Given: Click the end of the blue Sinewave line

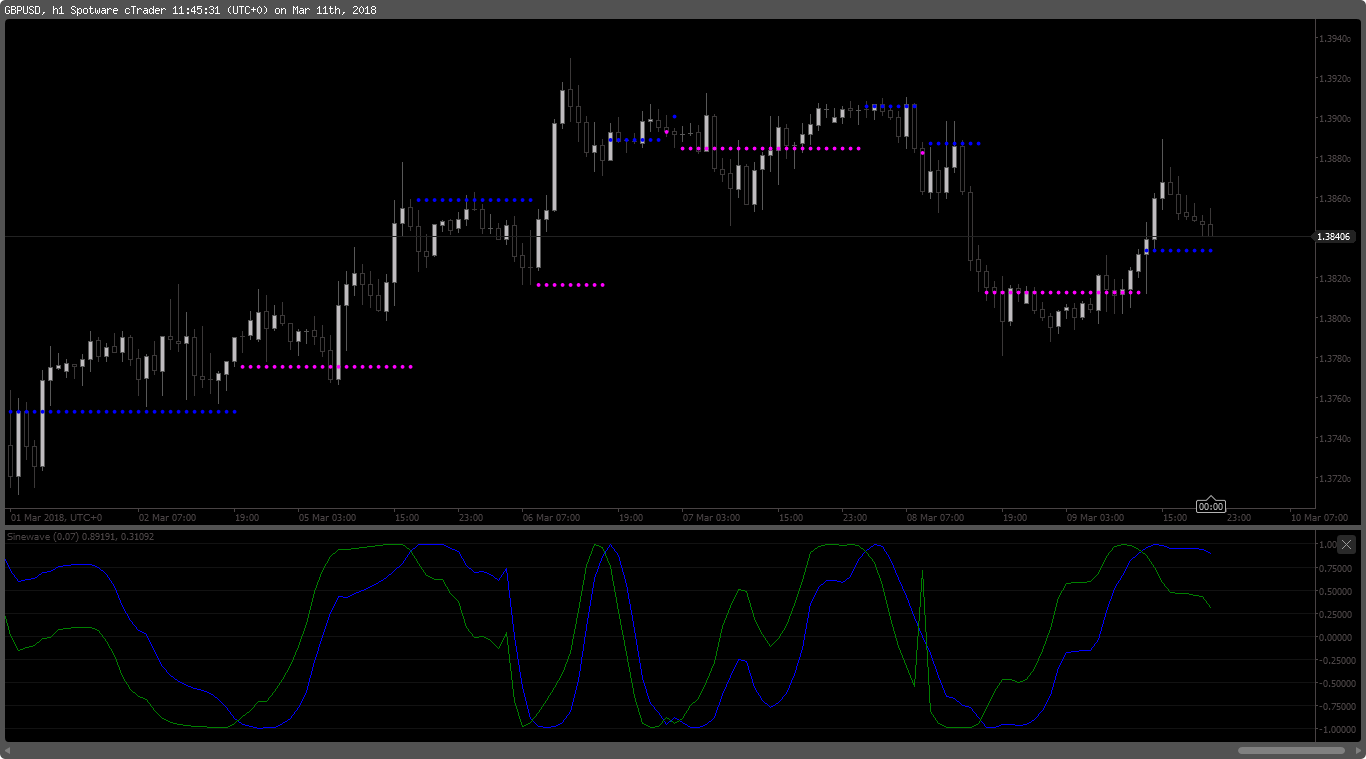Looking at the screenshot, I should (1210, 552).
